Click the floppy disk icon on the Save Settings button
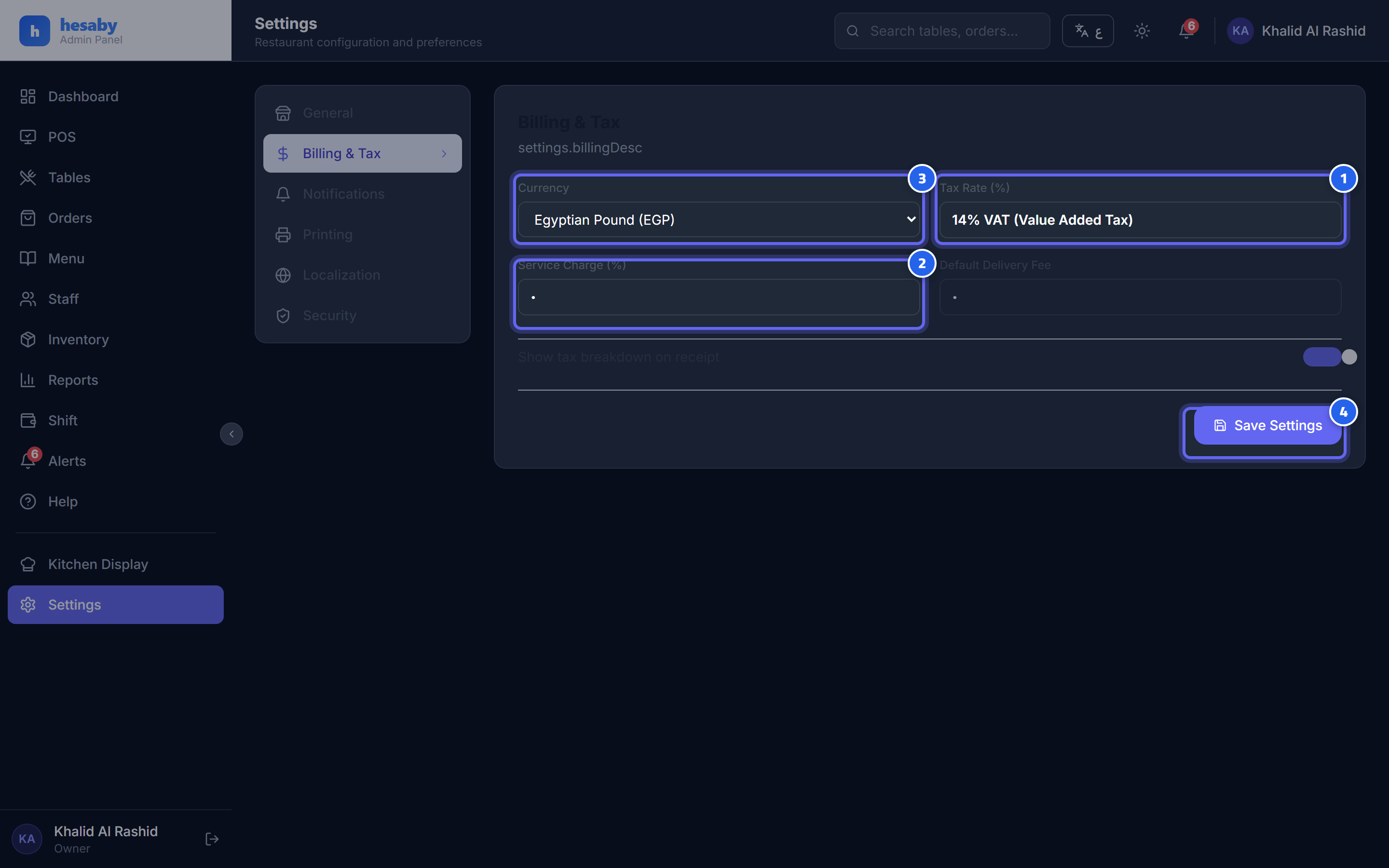Image resolution: width=1389 pixels, height=868 pixels. tap(1220, 425)
